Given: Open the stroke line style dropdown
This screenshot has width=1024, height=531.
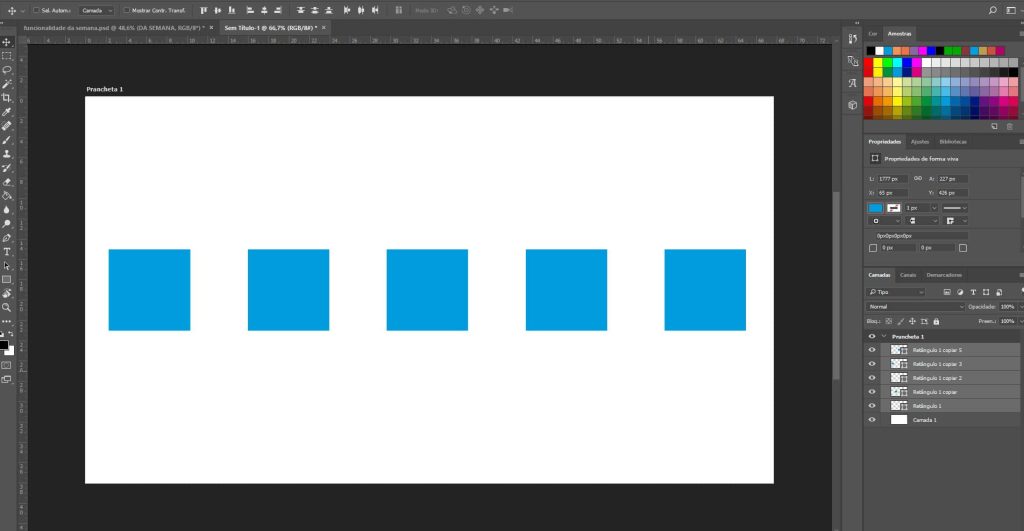Looking at the screenshot, I should point(955,208).
